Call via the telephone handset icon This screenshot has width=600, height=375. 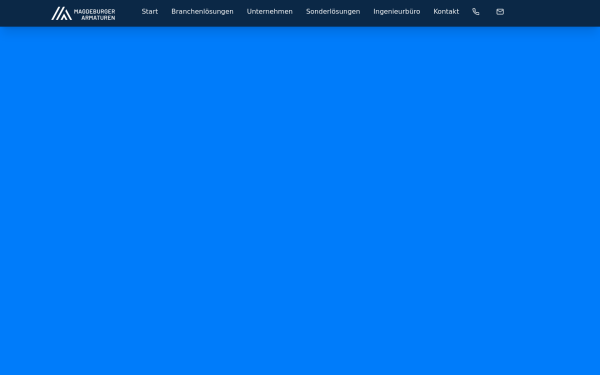[x=476, y=12]
